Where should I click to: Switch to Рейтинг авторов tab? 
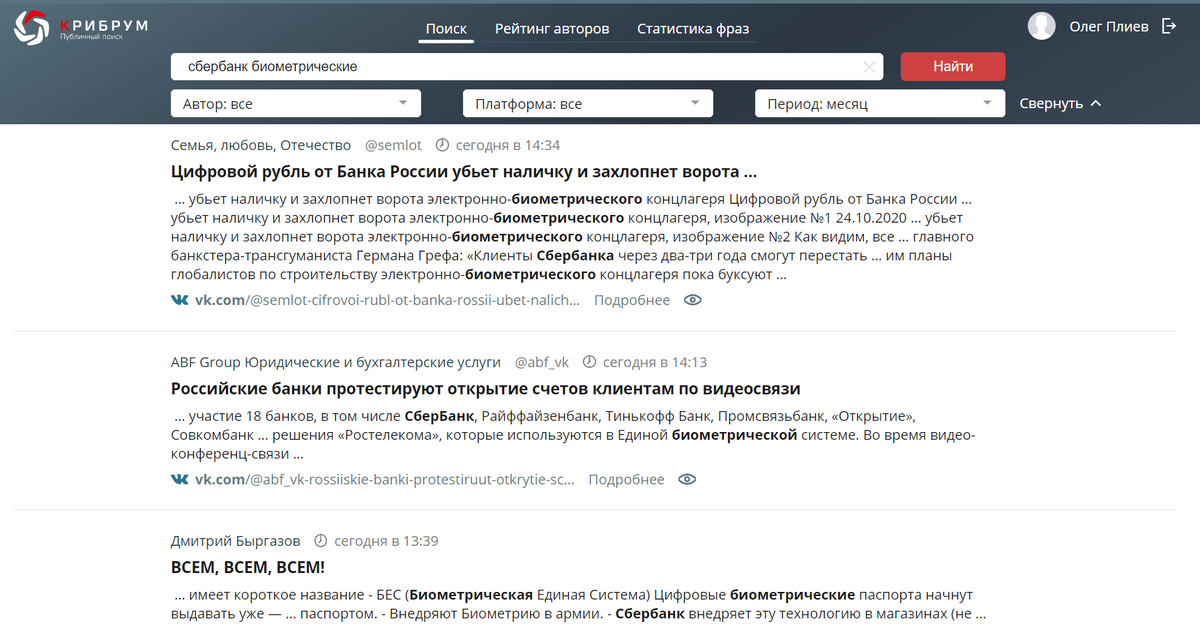tap(552, 28)
